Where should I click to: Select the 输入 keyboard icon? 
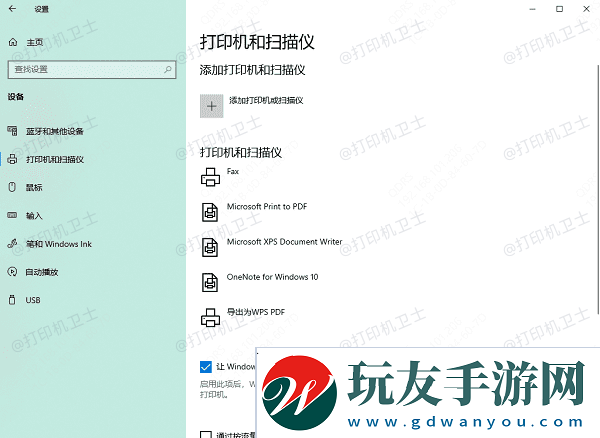tap(12, 215)
